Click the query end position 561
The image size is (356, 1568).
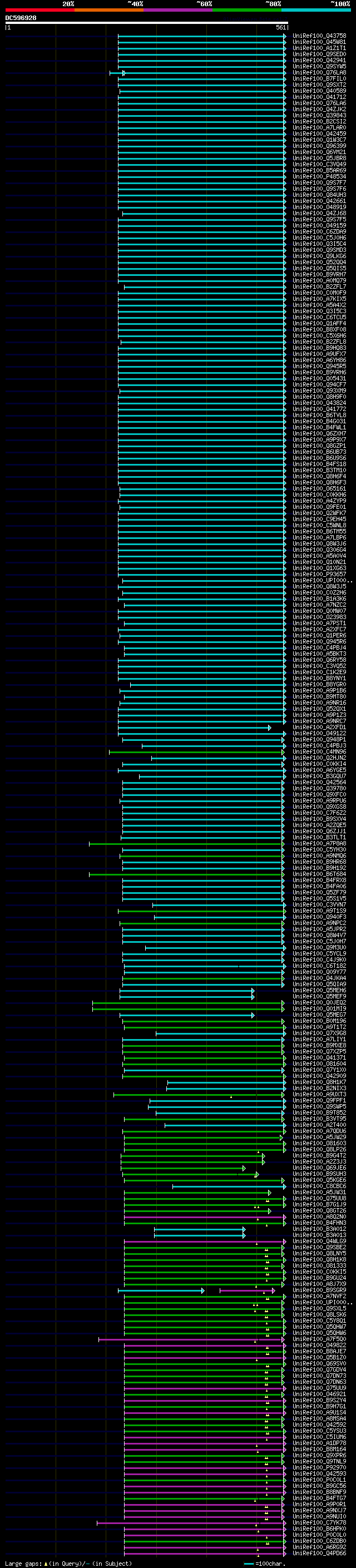click(280, 27)
